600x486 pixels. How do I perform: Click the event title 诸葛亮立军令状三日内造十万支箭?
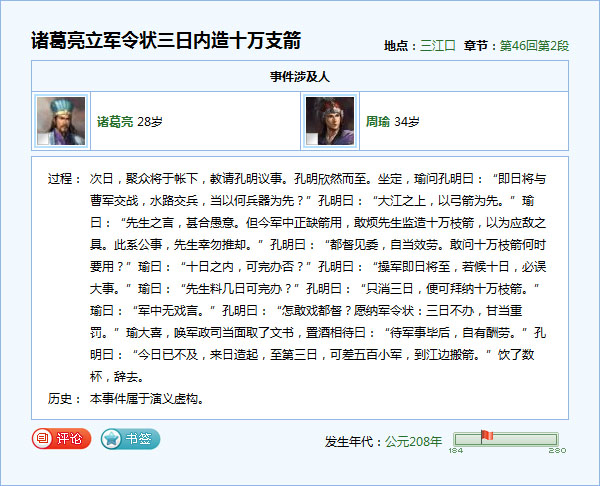click(166, 41)
